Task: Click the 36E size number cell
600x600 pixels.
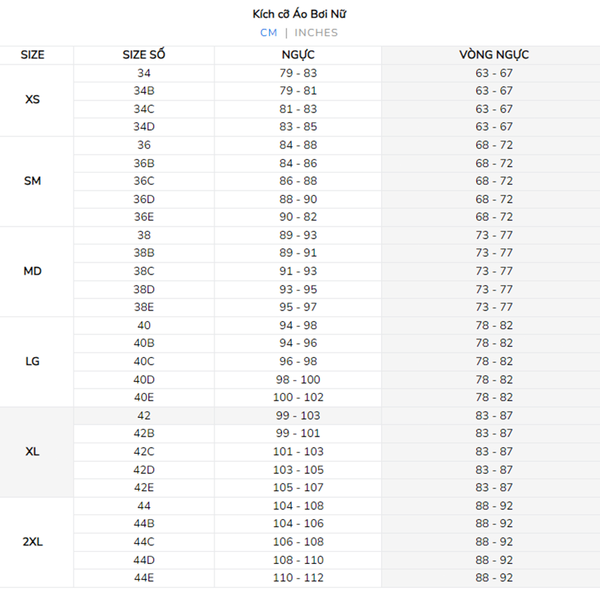Action: pos(144,217)
